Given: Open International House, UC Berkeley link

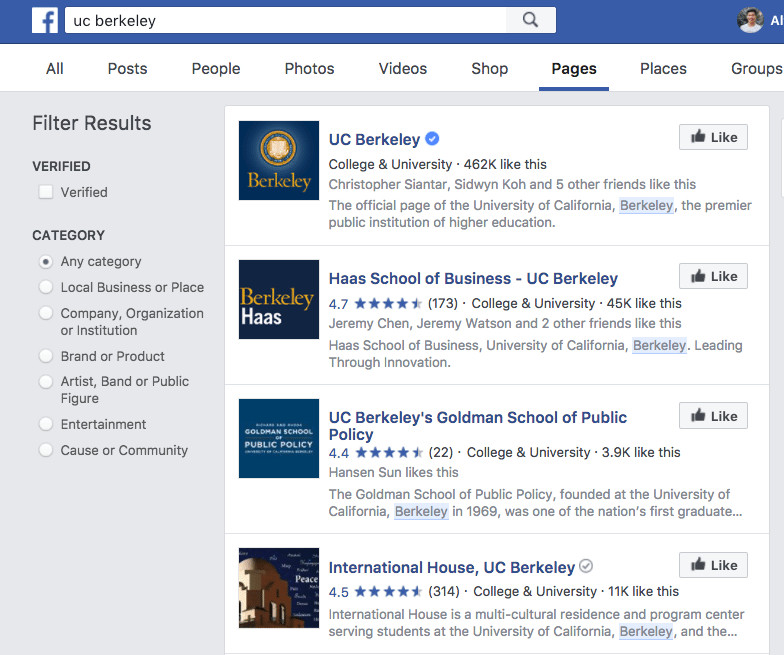Looking at the screenshot, I should (x=452, y=568).
